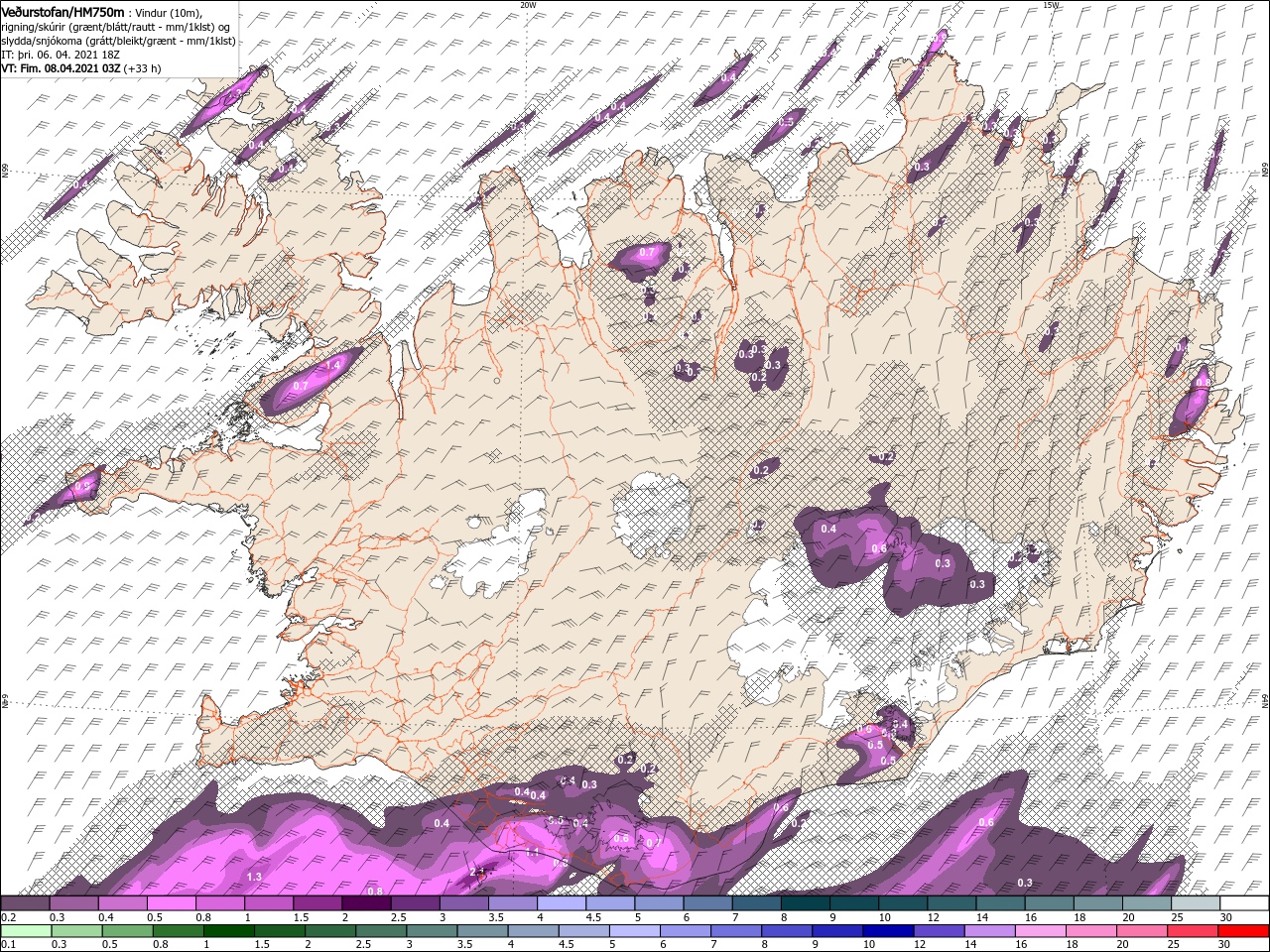1270x952 pixels.
Task: Click the '(+33 h)' forecast offset text
Action: point(142,69)
